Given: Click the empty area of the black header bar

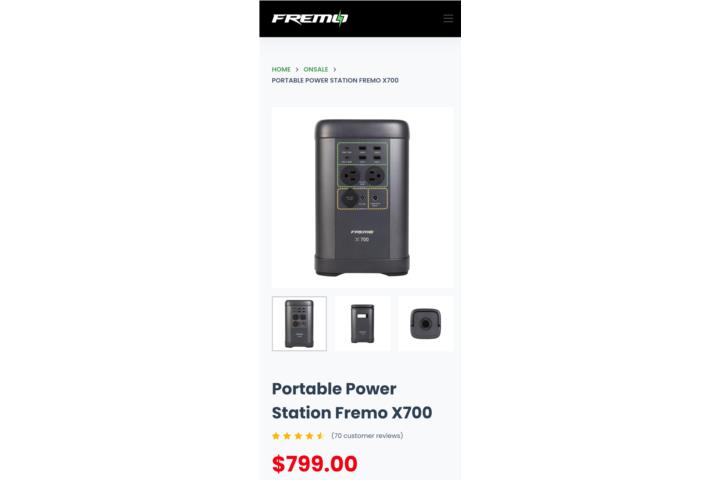Looking at the screenshot, I should 395,18.
